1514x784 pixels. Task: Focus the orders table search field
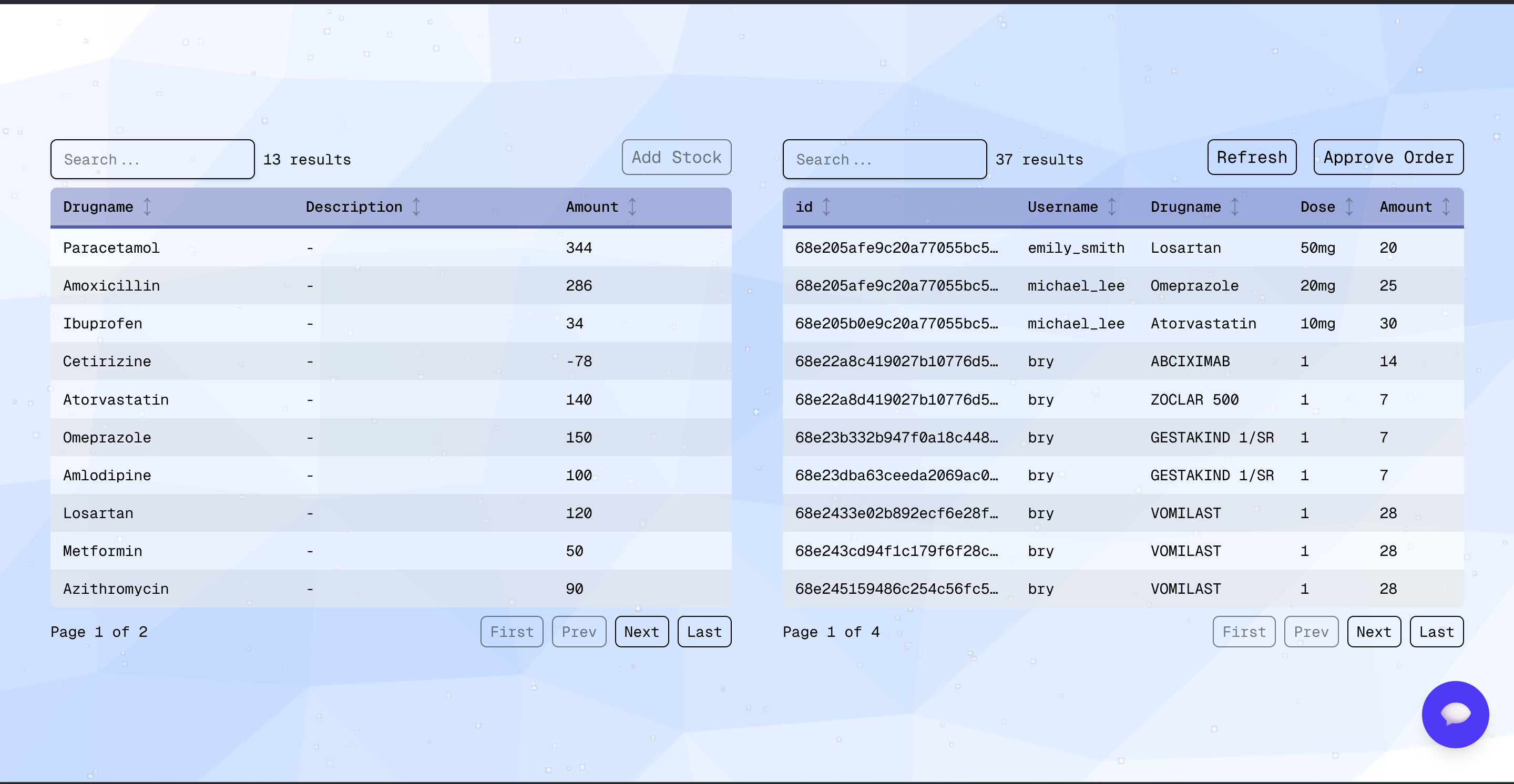pos(884,159)
